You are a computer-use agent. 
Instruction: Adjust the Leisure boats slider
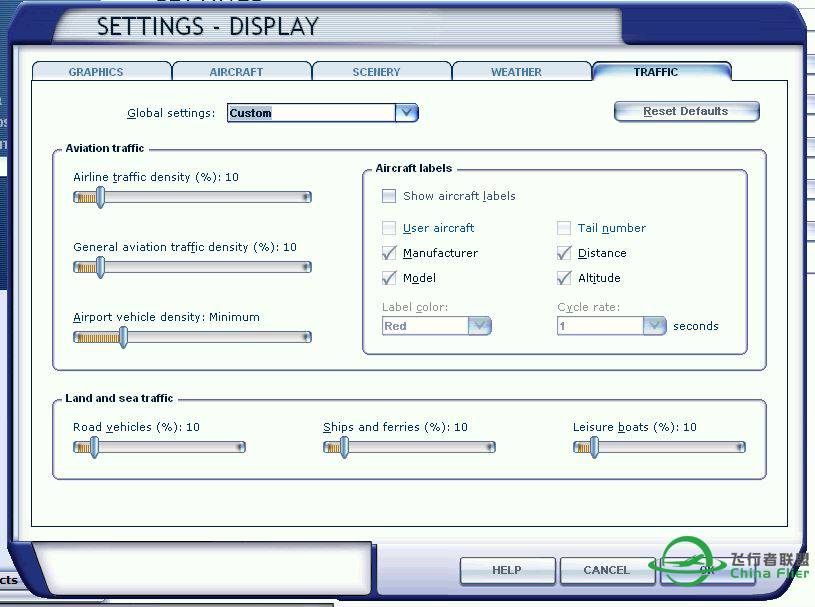(x=659, y=447)
